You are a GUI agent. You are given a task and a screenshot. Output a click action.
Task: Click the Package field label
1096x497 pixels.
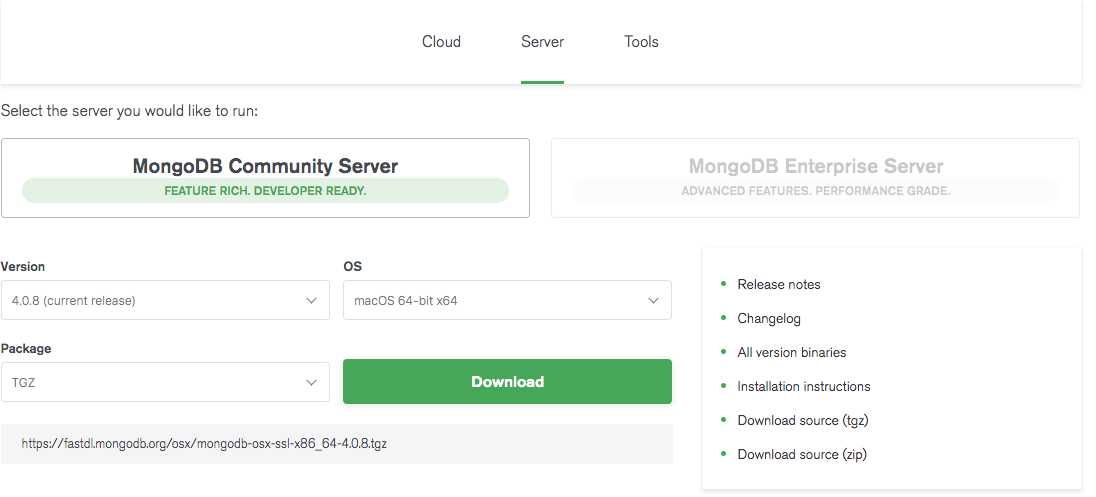click(x=26, y=348)
